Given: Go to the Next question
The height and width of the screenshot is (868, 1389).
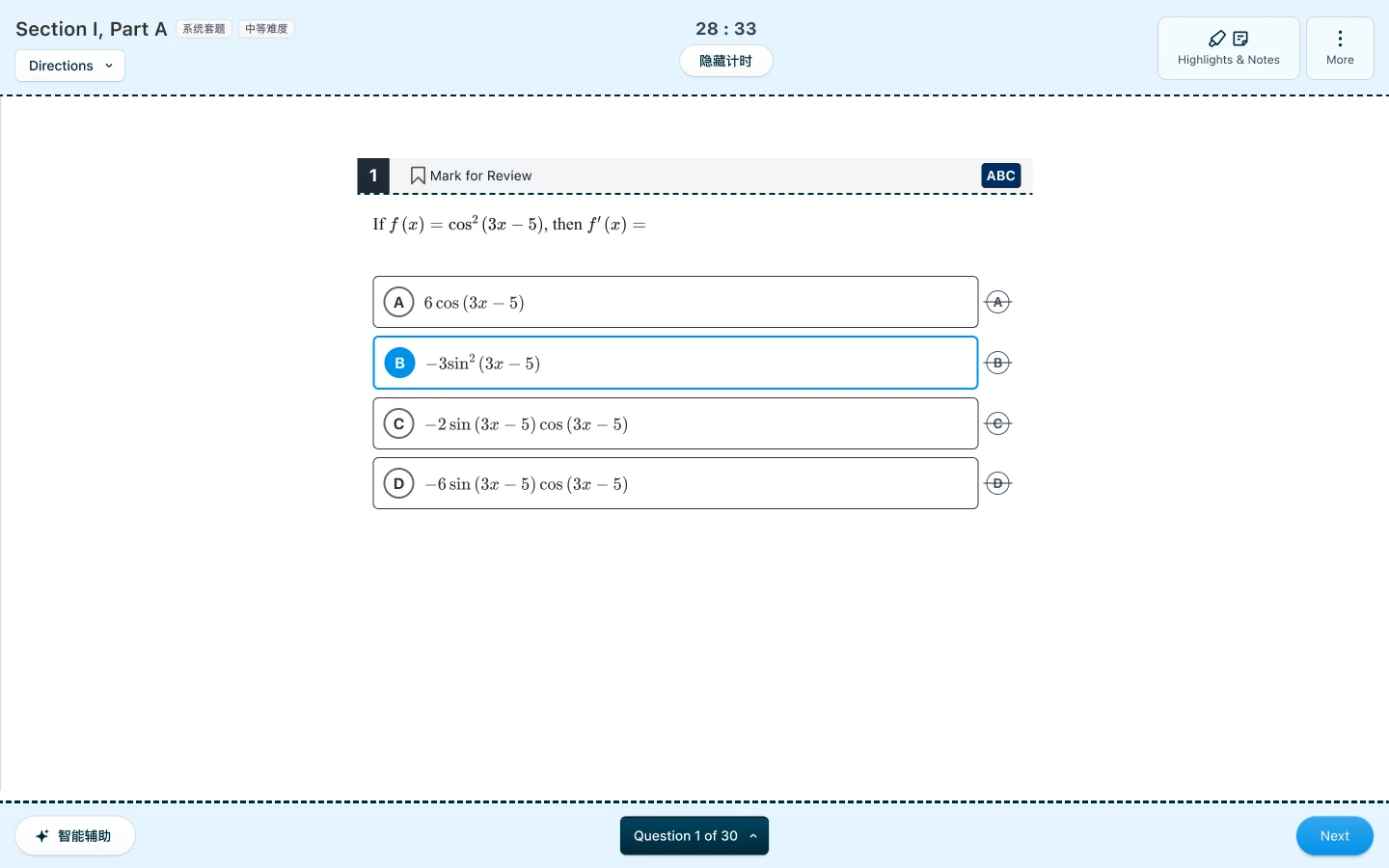Looking at the screenshot, I should pos(1335,836).
